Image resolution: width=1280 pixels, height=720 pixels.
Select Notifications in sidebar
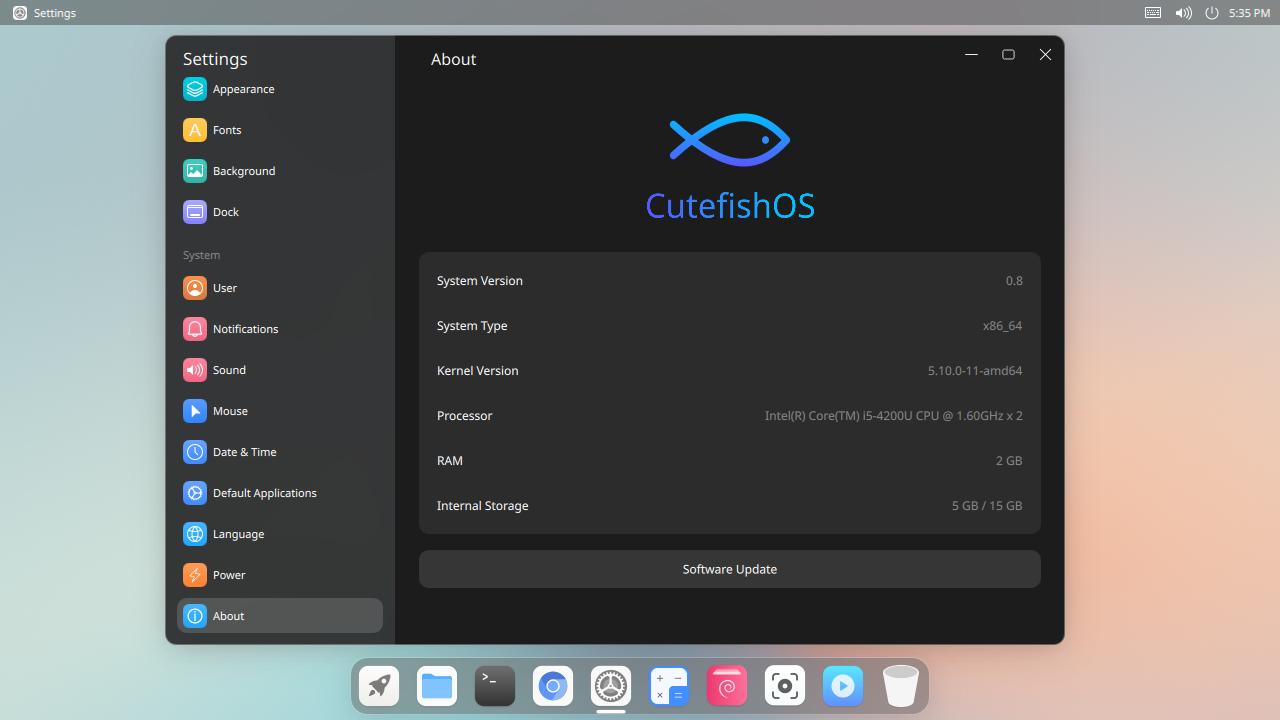pyautogui.click(x=280, y=329)
